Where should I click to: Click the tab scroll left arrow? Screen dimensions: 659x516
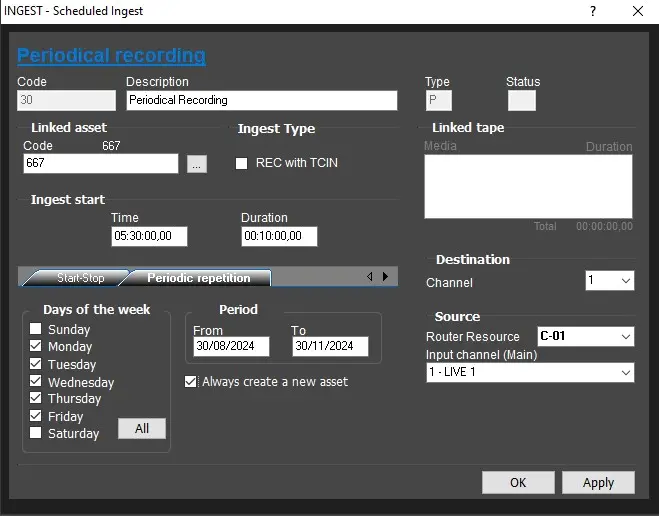pos(369,277)
